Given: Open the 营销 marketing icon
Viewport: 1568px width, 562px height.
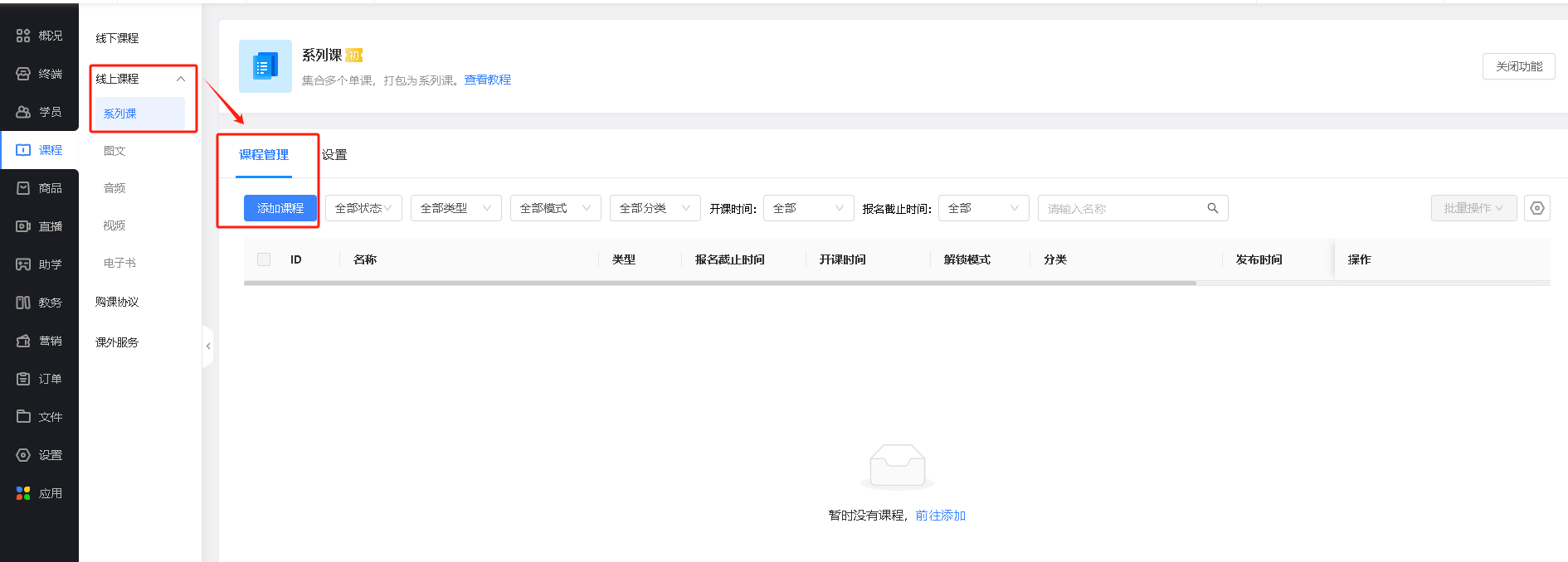Looking at the screenshot, I should [23, 341].
